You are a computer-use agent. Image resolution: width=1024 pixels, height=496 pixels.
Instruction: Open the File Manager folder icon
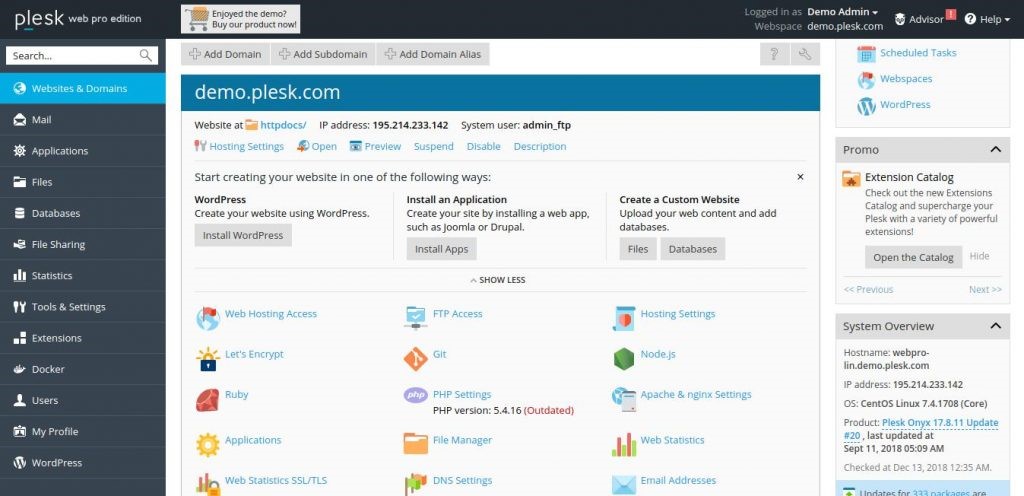click(415, 444)
